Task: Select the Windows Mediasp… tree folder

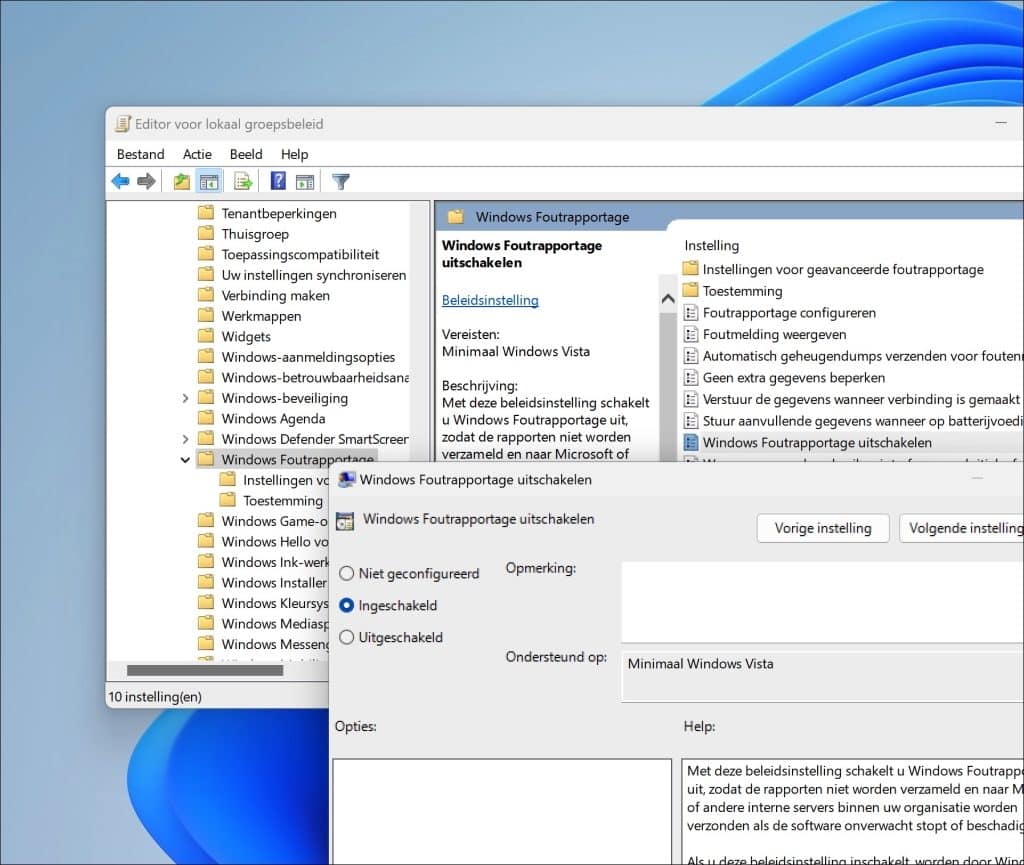Action: coord(274,623)
